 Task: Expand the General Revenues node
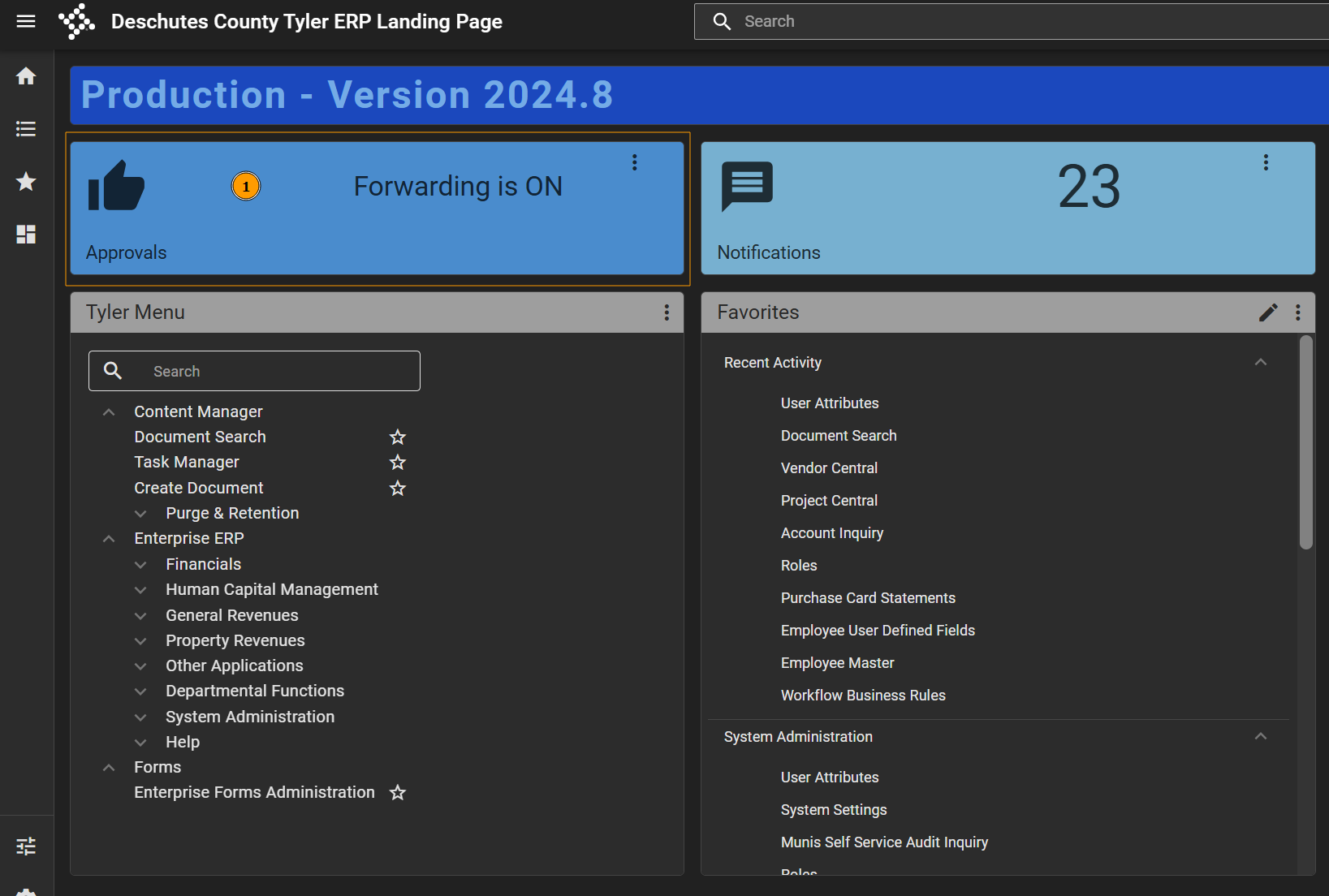[140, 616]
